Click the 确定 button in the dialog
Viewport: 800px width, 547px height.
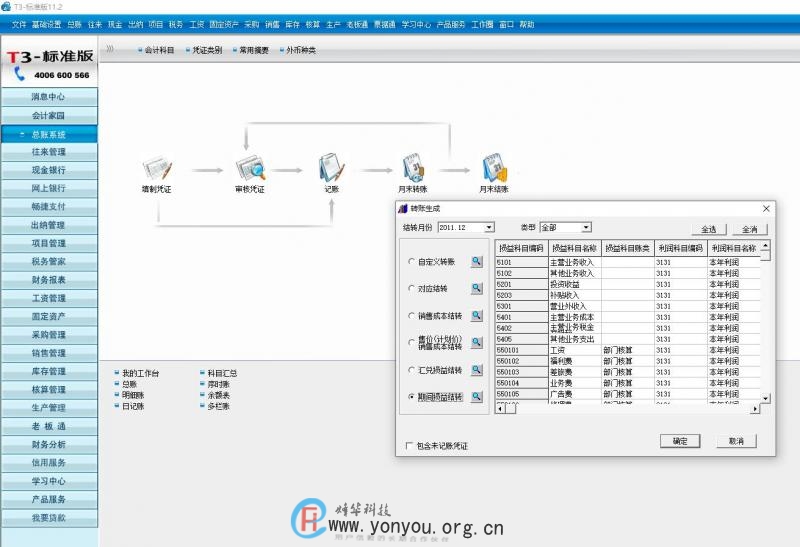tap(680, 441)
